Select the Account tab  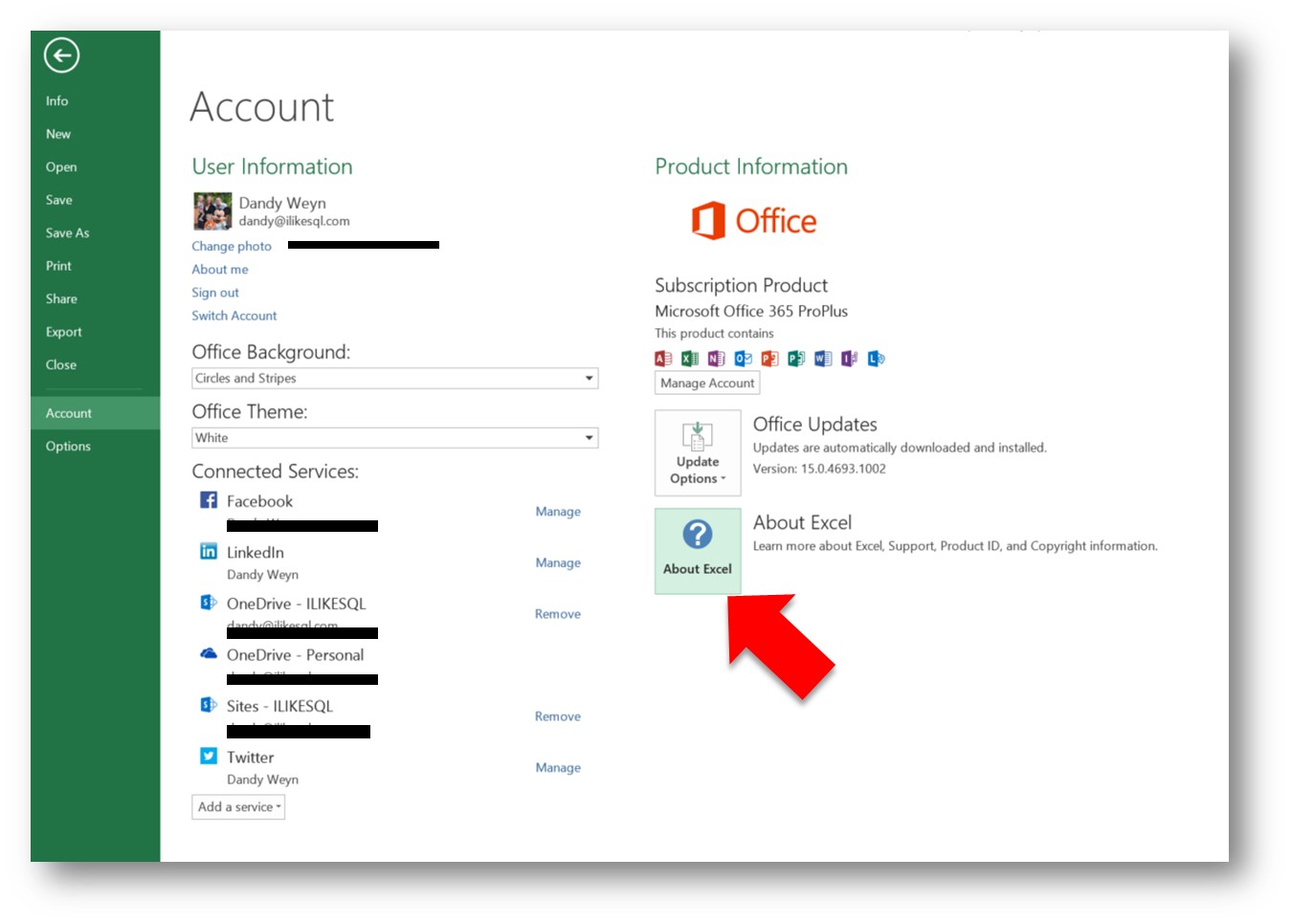[96, 413]
